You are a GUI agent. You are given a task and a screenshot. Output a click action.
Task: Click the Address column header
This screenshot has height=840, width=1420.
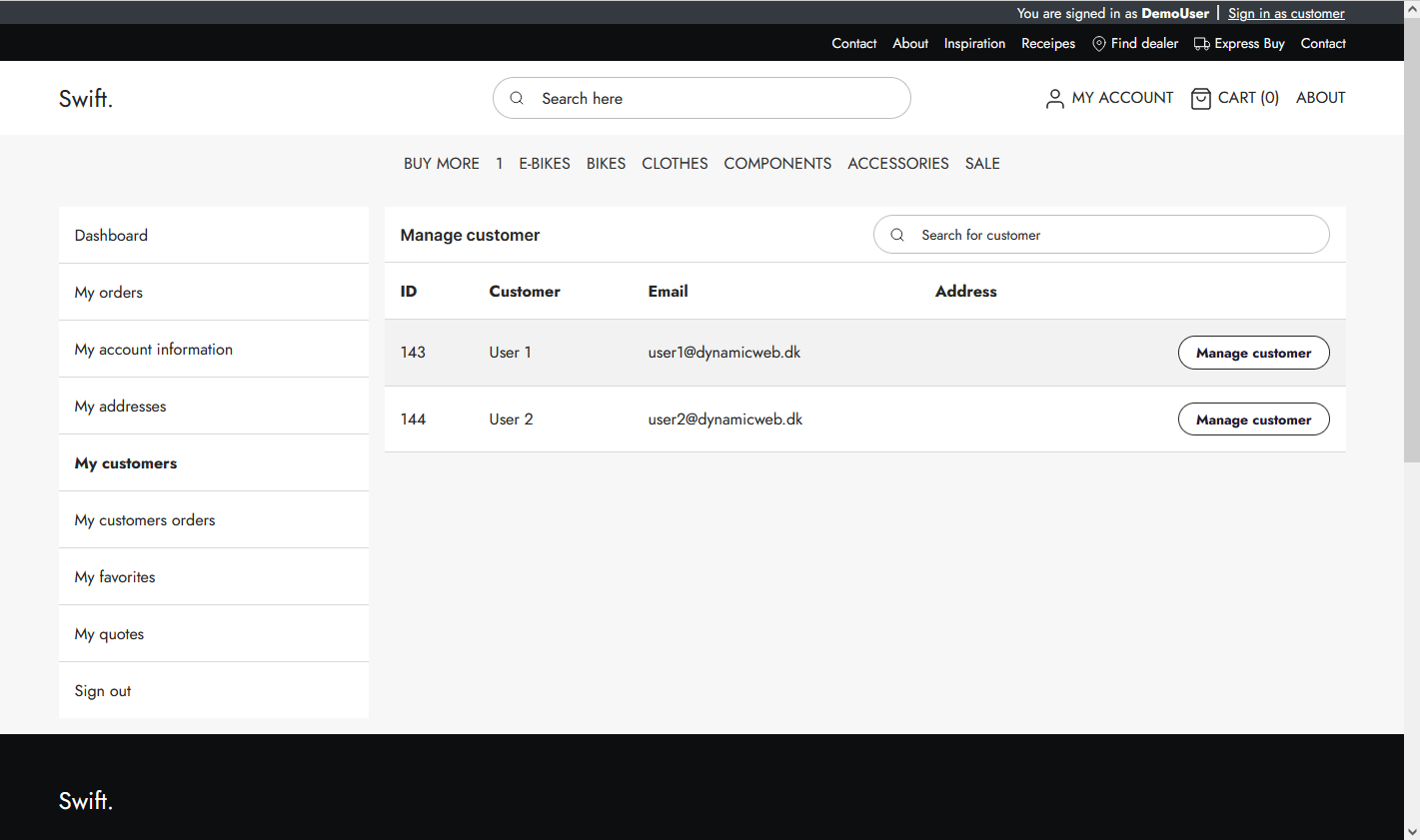[966, 292]
